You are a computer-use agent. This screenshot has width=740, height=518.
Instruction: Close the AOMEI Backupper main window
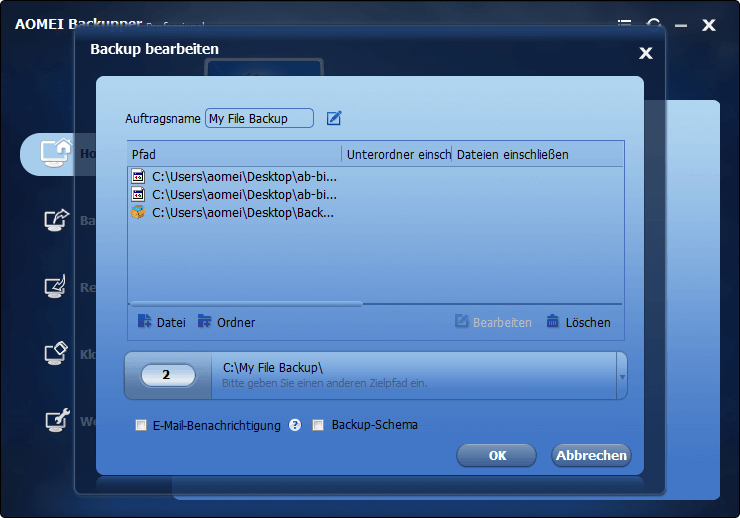pyautogui.click(x=708, y=25)
